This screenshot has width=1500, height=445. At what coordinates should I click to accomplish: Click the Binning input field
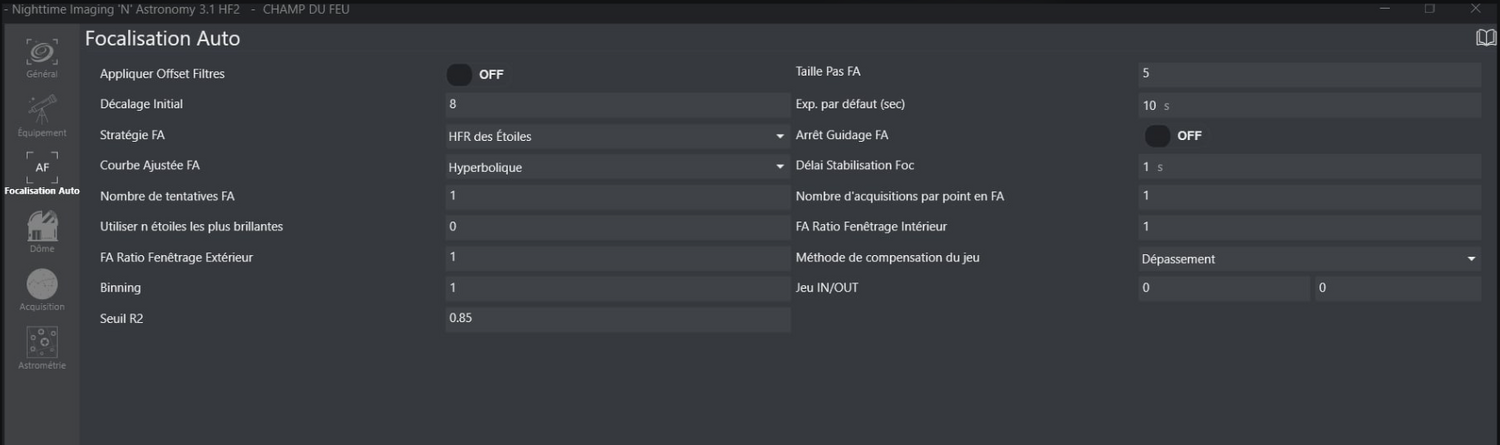[617, 288]
